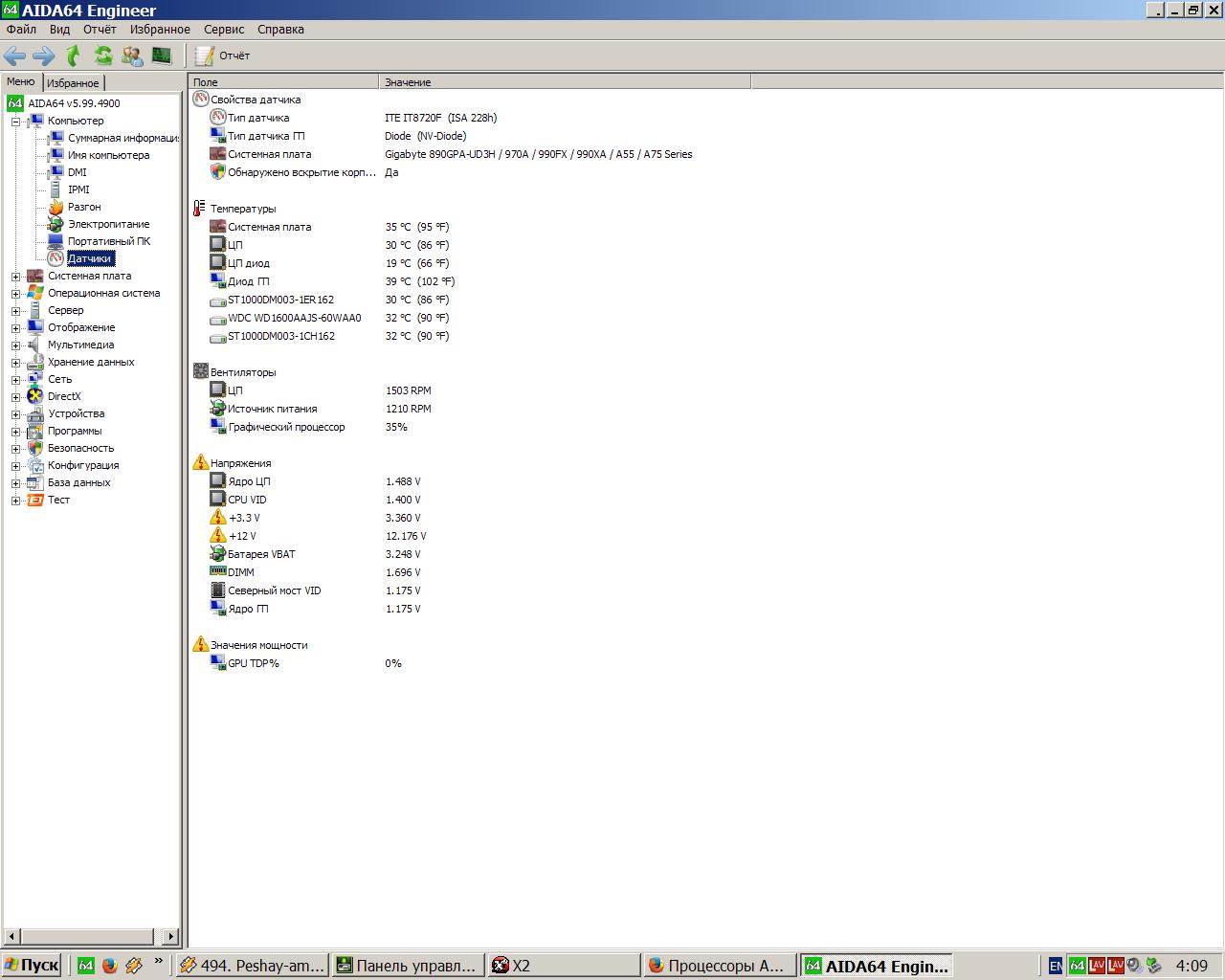Click the tree panel scroll-left arrow
The height and width of the screenshot is (980, 1225).
coord(11,937)
